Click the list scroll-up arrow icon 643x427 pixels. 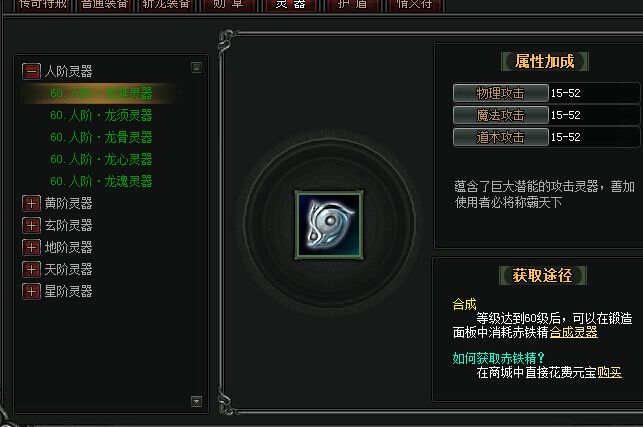(x=196, y=68)
